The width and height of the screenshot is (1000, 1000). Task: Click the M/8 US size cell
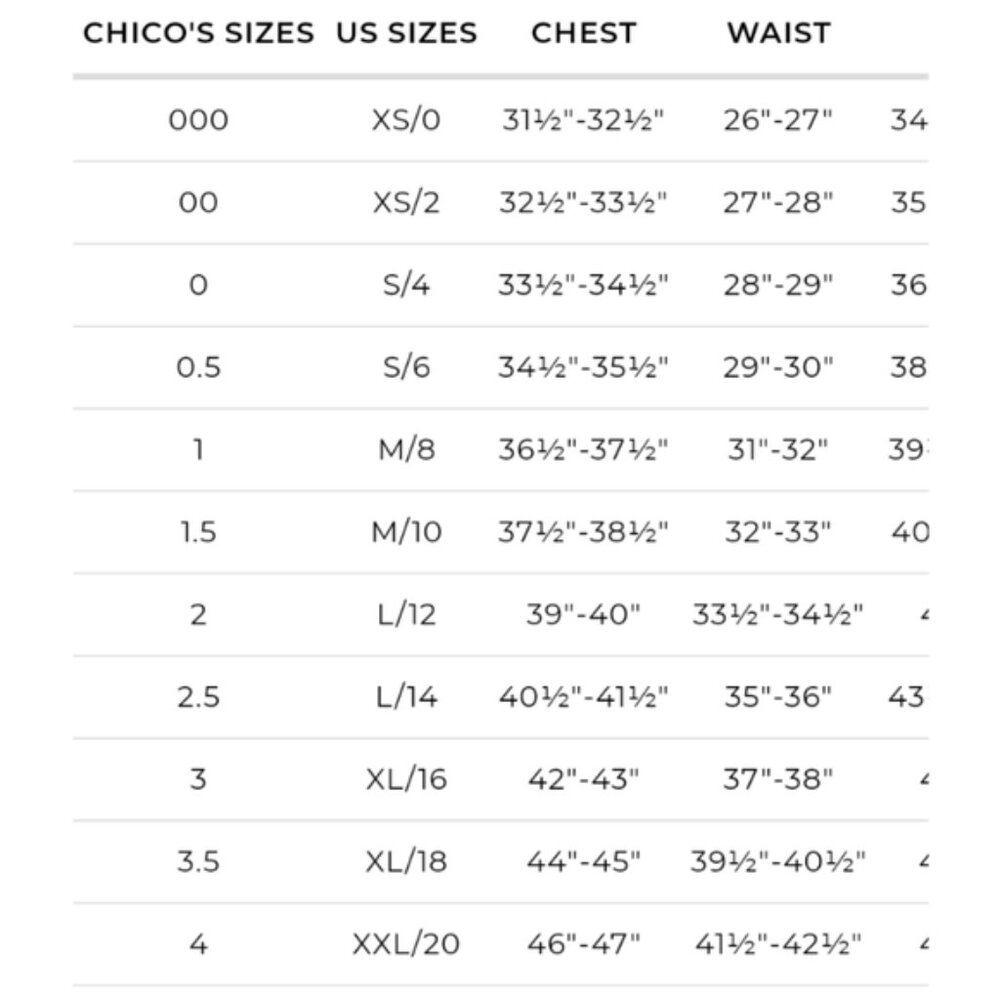pos(406,450)
